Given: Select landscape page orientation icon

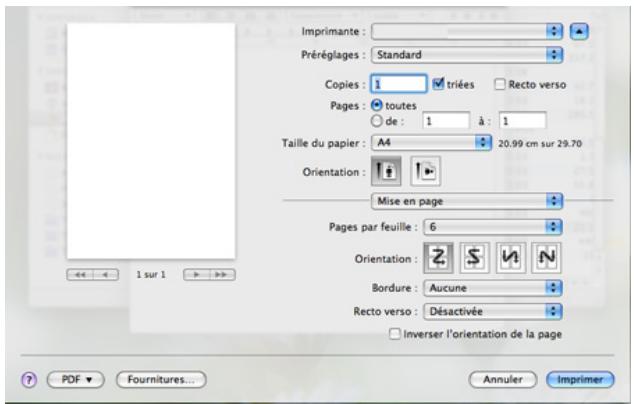Looking at the screenshot, I should [x=425, y=171].
